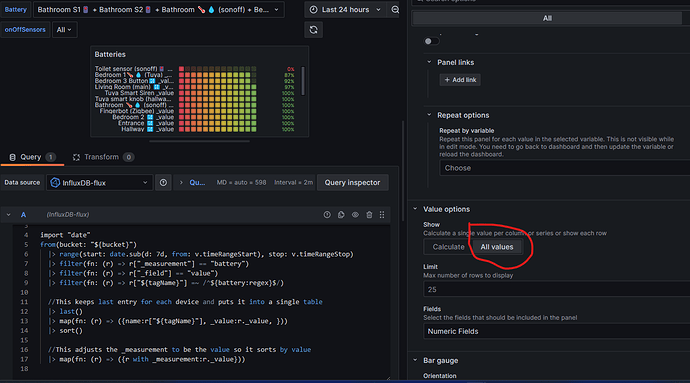Duplicate query A with the copy icon

pyautogui.click(x=341, y=215)
